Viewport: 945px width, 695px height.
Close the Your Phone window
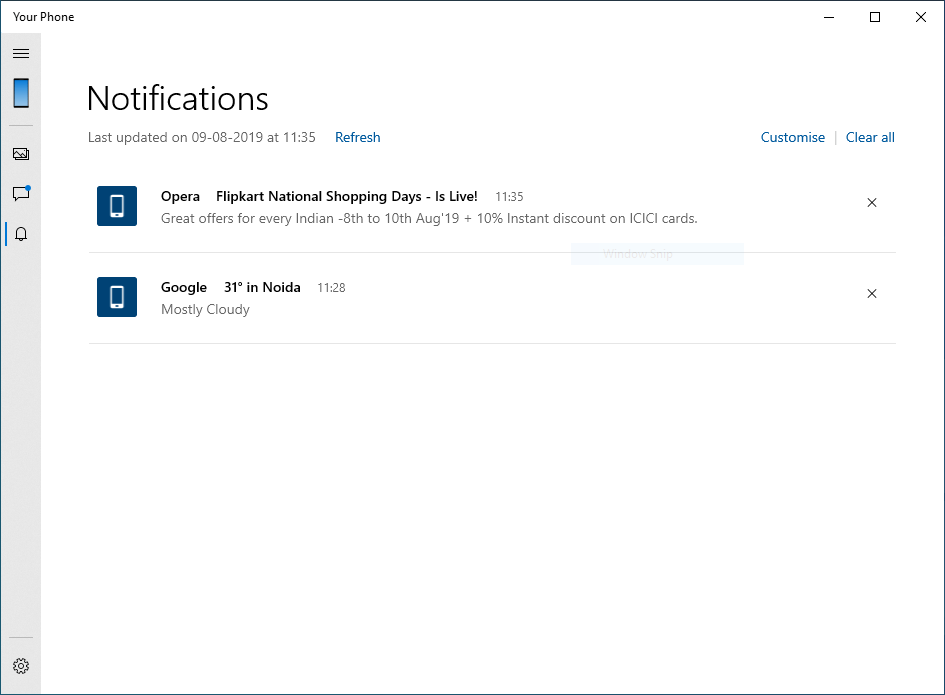(x=921, y=17)
